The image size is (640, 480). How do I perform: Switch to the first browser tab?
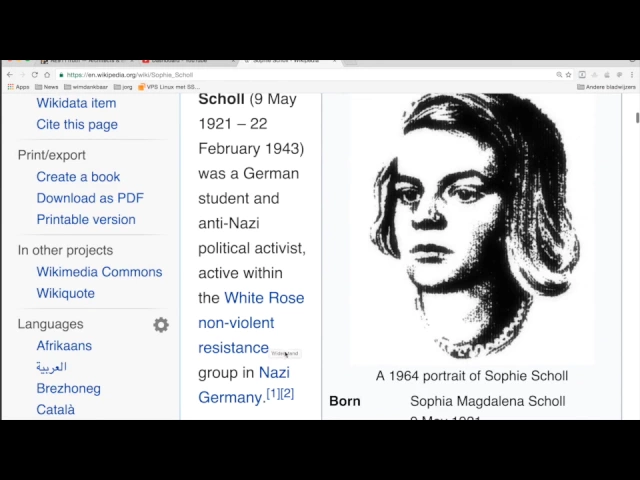(x=86, y=62)
